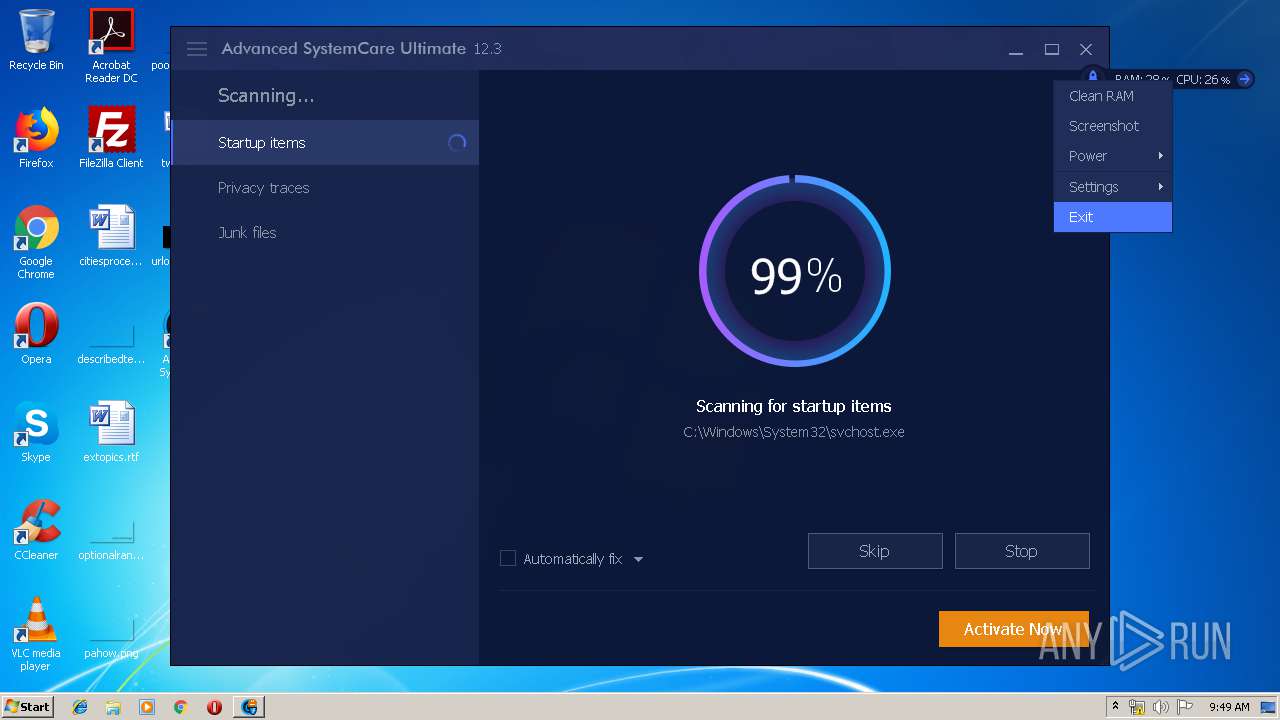Select Screenshot in the context menu
Image resolution: width=1280 pixels, height=720 pixels.
(1112, 126)
